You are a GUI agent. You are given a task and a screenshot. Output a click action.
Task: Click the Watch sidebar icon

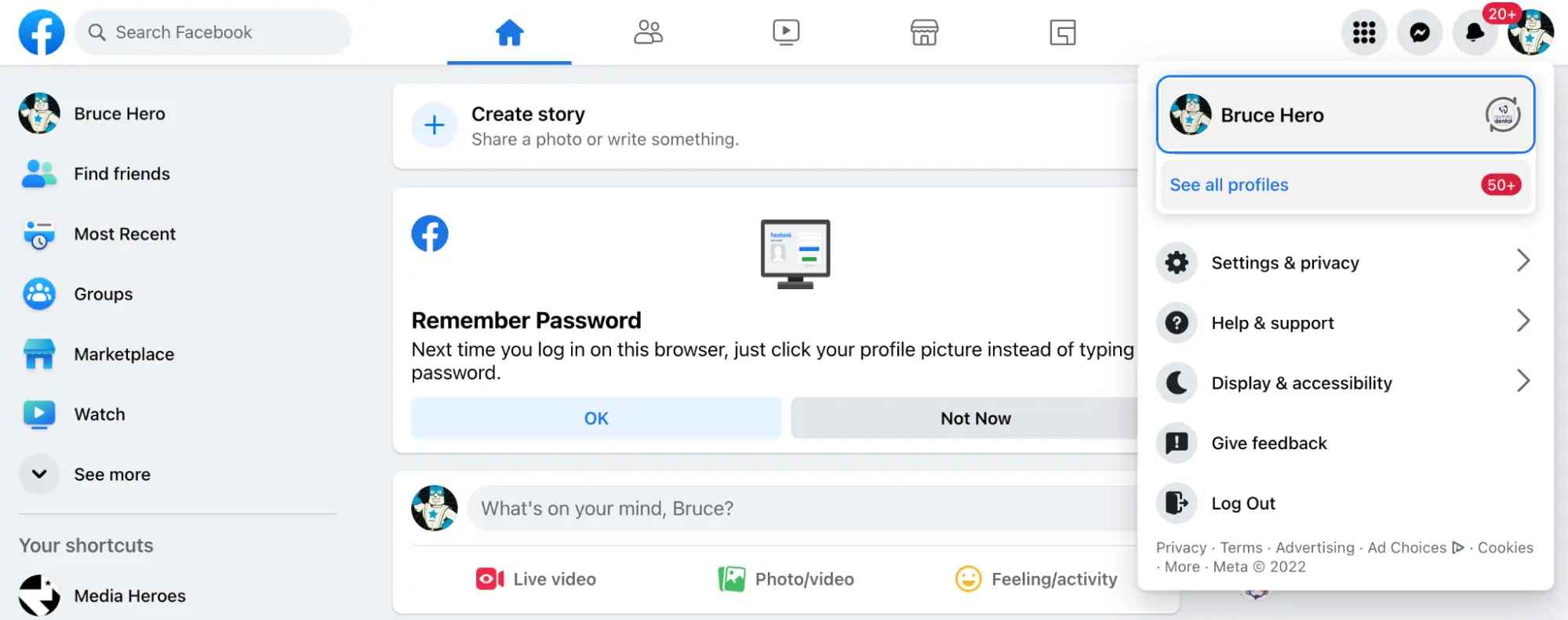(x=39, y=414)
